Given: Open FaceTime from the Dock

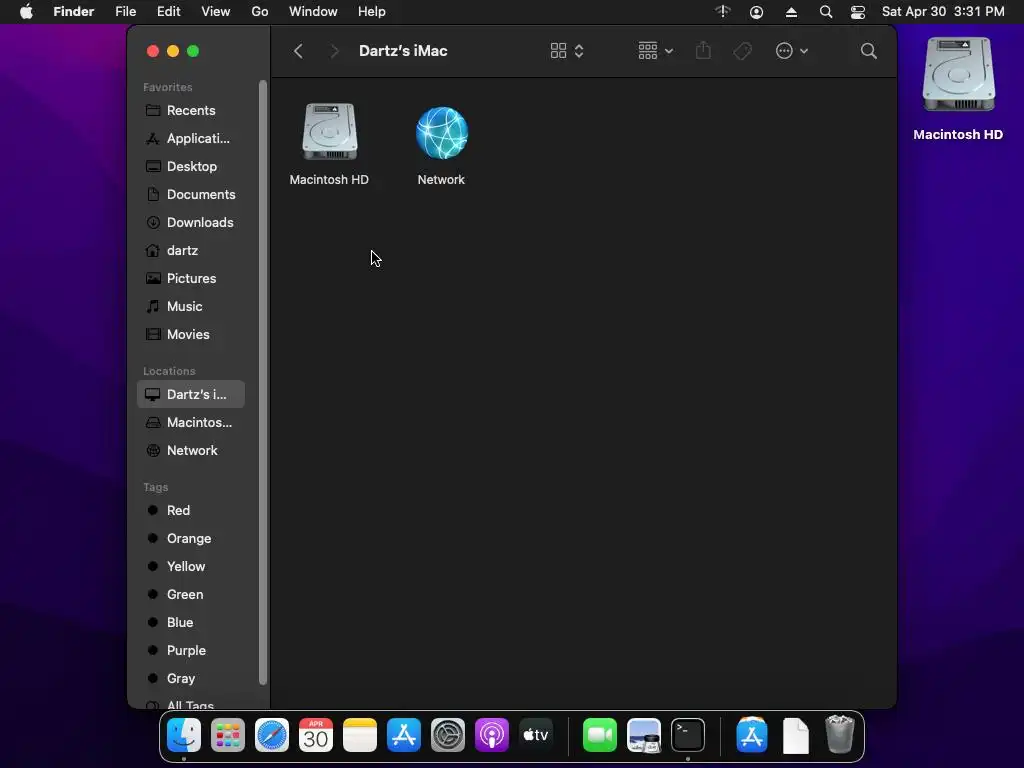Looking at the screenshot, I should tap(600, 735).
